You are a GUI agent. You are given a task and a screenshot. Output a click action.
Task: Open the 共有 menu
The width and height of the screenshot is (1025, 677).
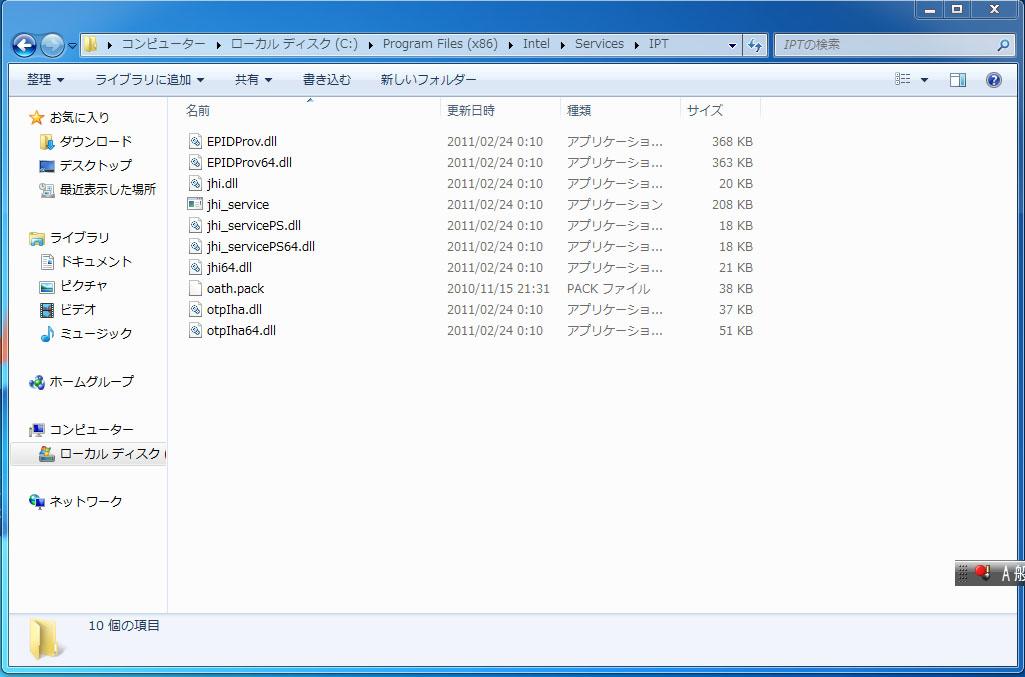254,80
